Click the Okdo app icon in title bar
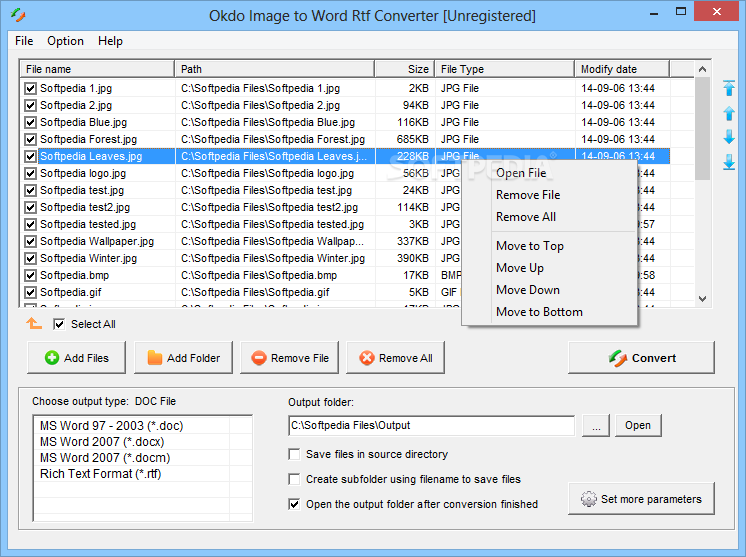 (18, 15)
